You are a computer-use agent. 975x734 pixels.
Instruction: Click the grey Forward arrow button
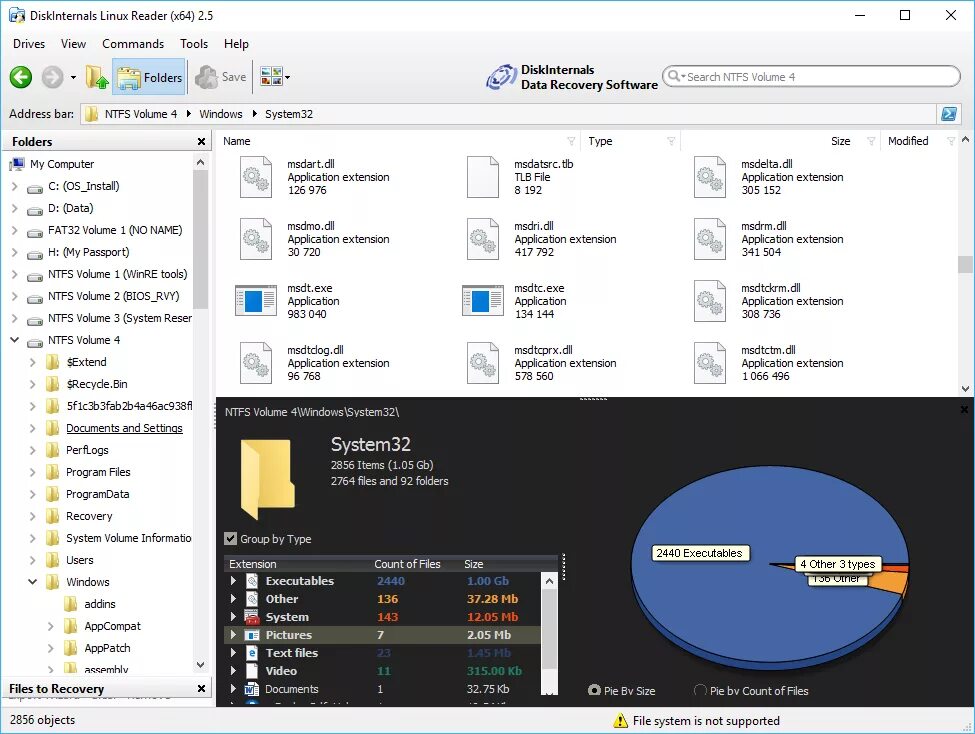pyautogui.click(x=53, y=77)
